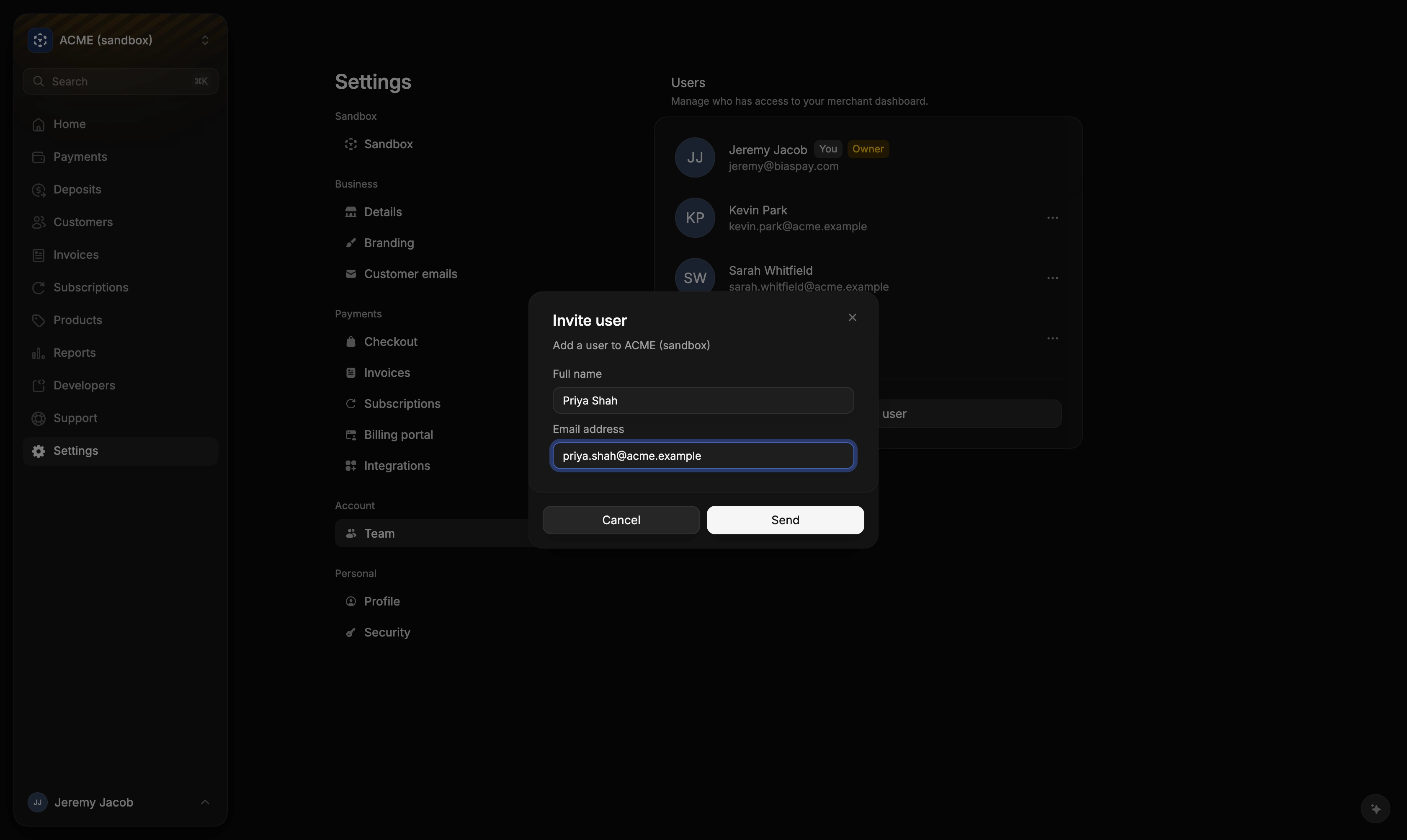Open Home in the sidebar
This screenshot has height=840, width=1407.
click(x=120, y=124)
